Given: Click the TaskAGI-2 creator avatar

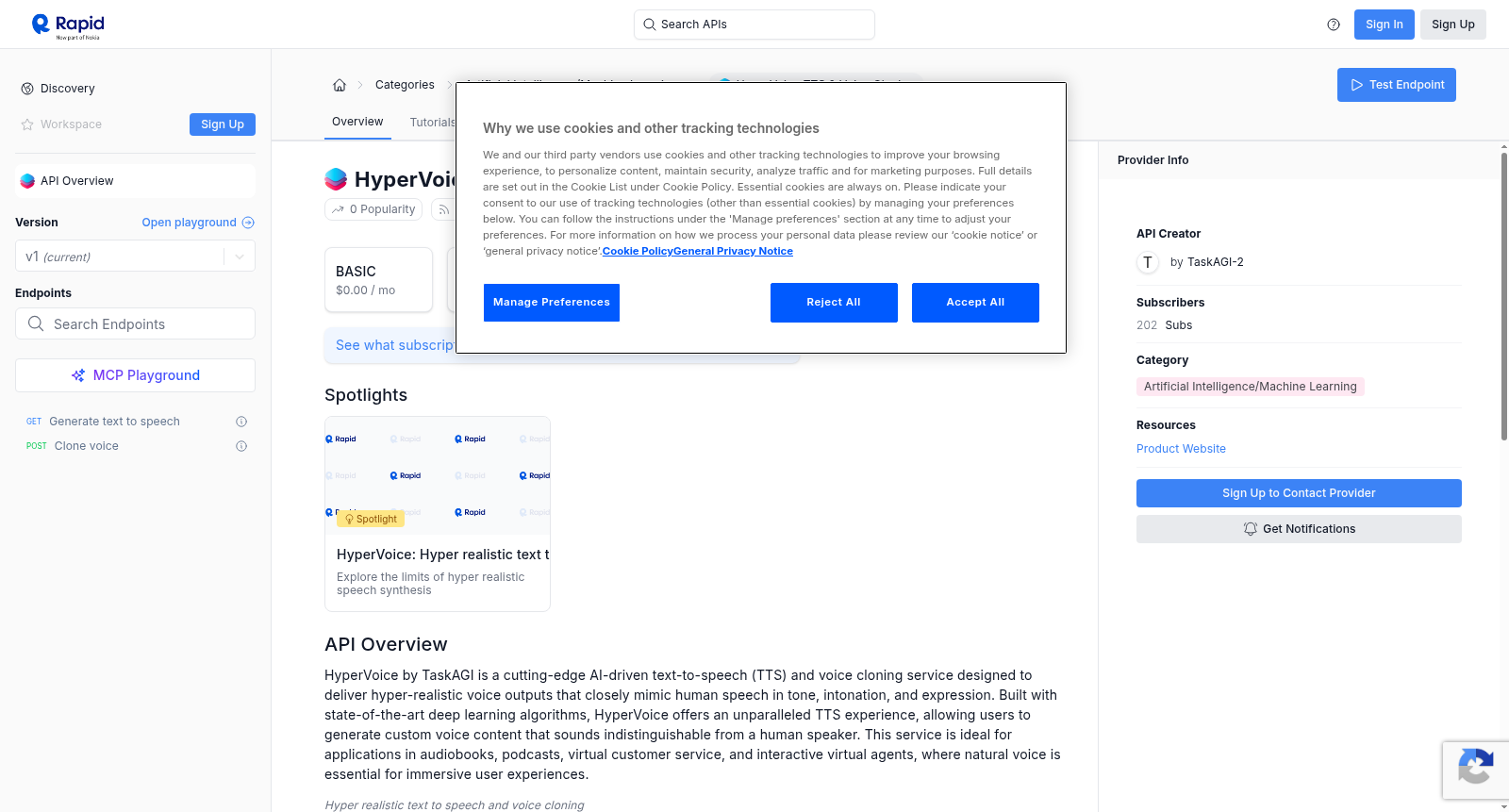Looking at the screenshot, I should (x=1148, y=262).
